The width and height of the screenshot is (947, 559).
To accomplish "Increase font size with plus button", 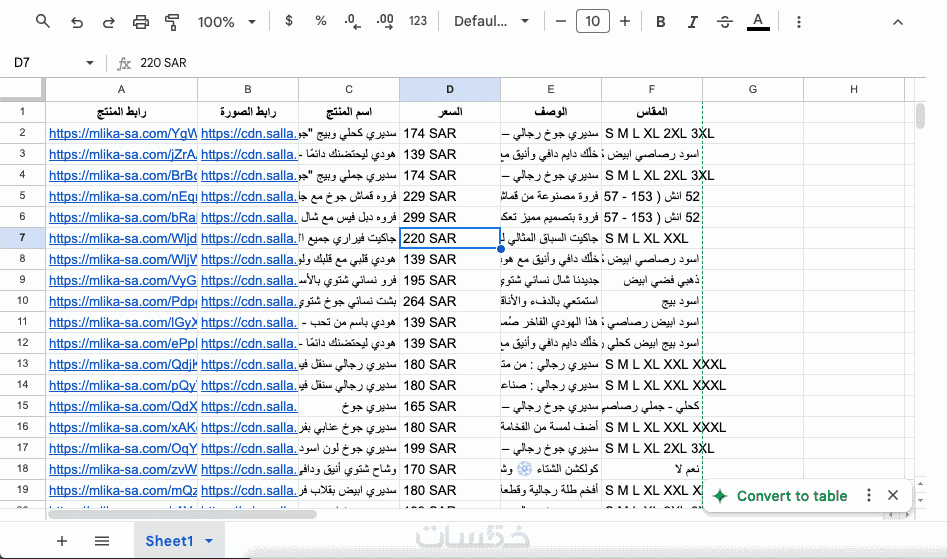I will coord(625,22).
